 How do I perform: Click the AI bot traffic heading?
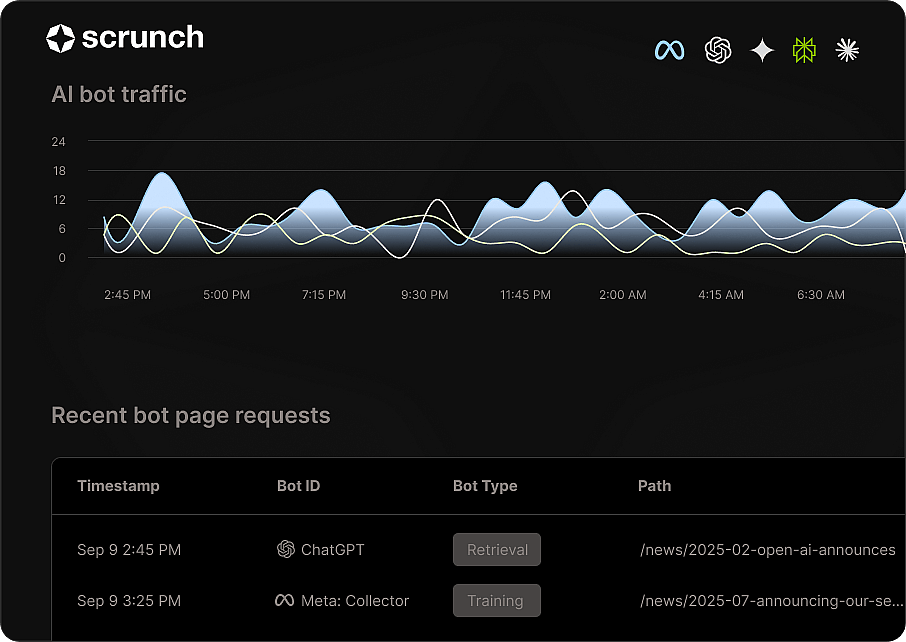(x=119, y=94)
